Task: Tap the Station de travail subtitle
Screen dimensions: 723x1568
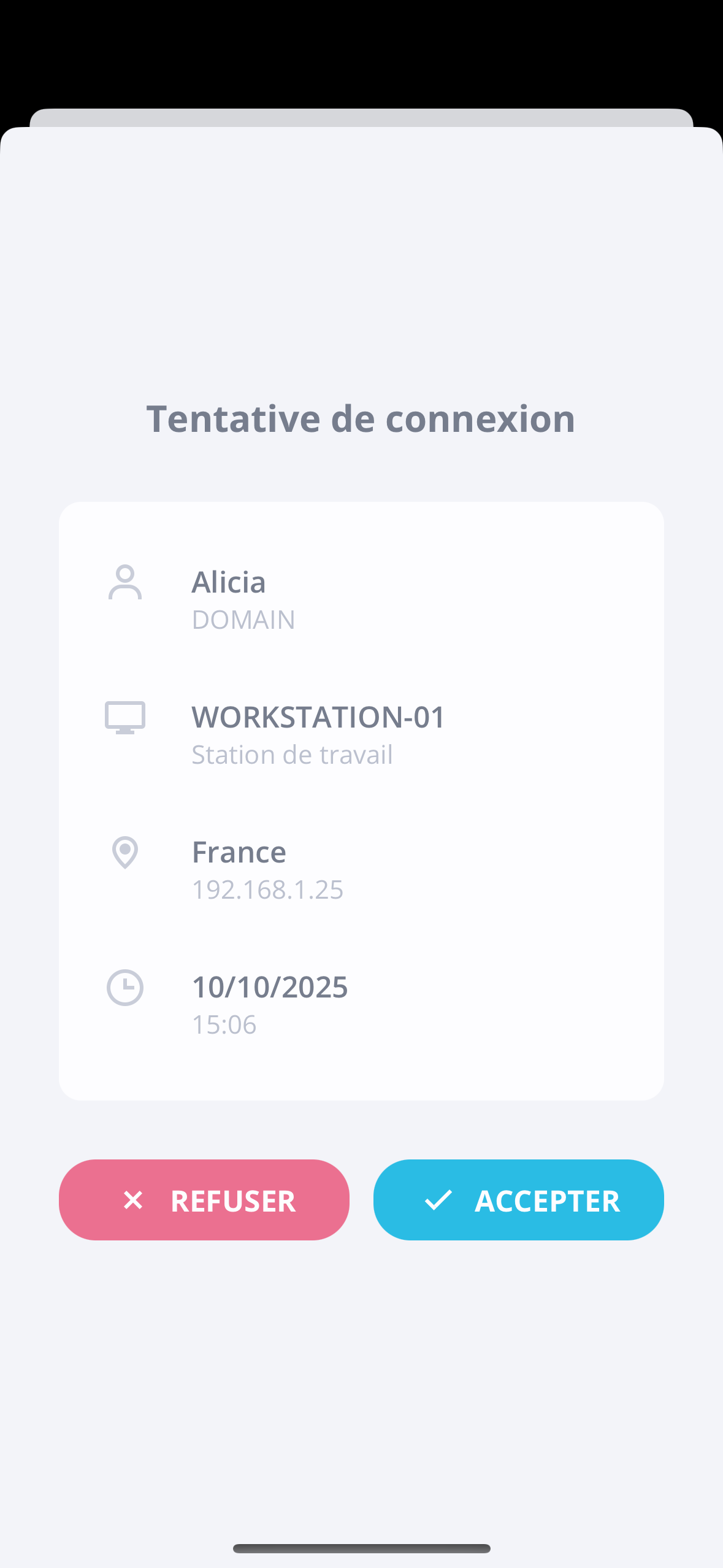Action: (292, 755)
